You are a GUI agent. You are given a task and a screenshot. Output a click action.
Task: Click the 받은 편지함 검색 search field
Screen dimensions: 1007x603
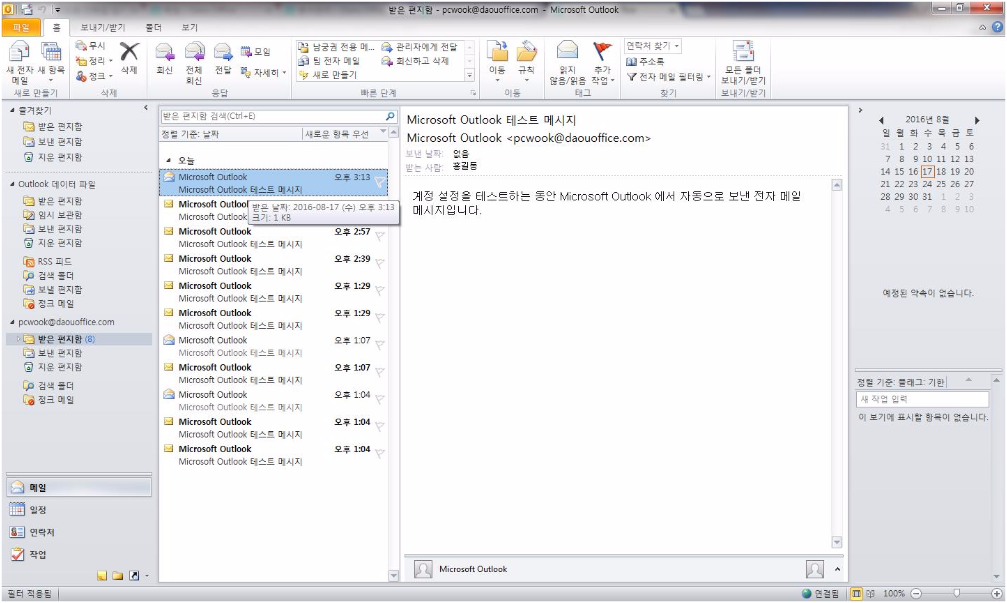[272, 116]
